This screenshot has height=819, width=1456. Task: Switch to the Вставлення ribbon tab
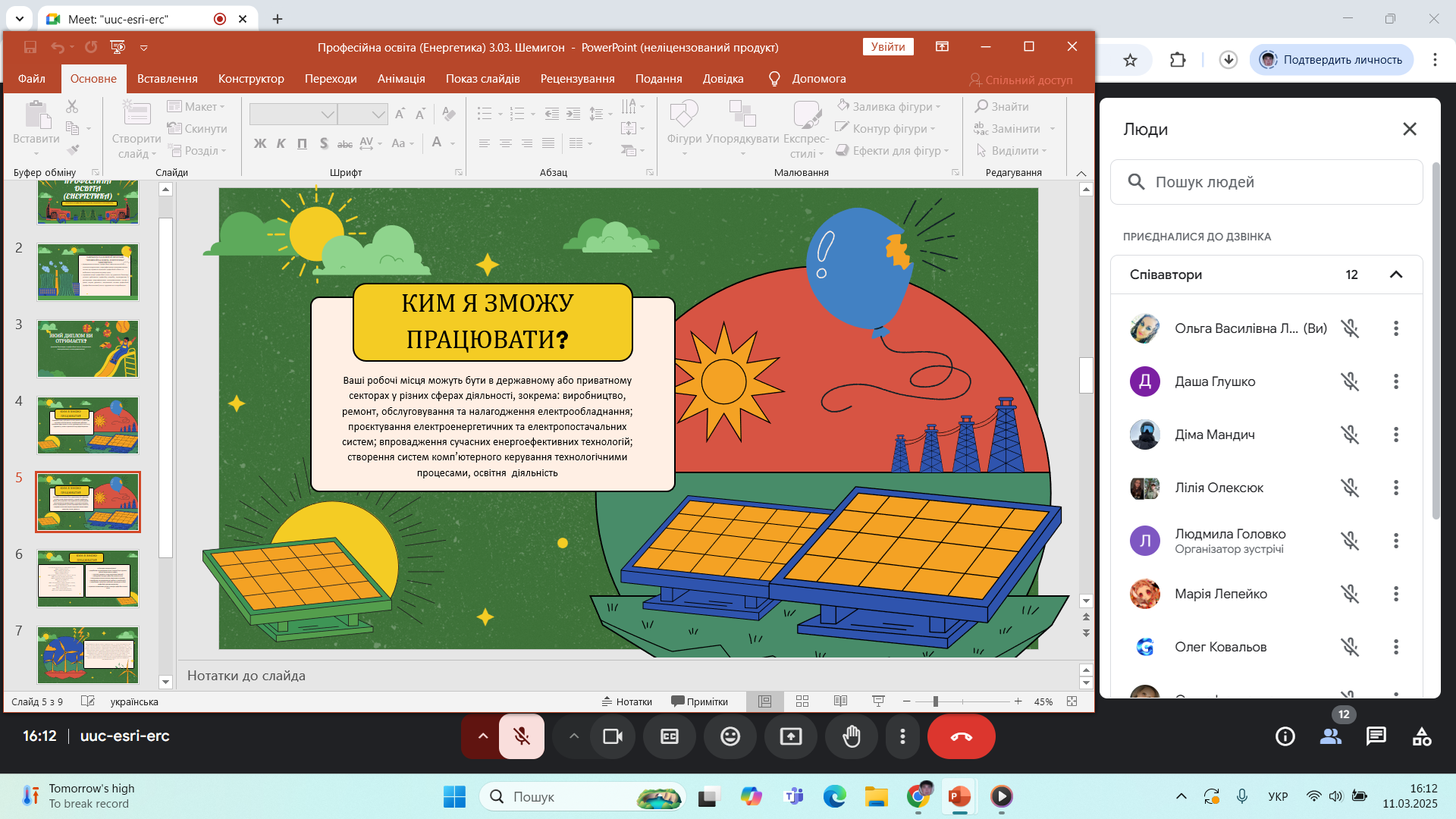tap(168, 79)
